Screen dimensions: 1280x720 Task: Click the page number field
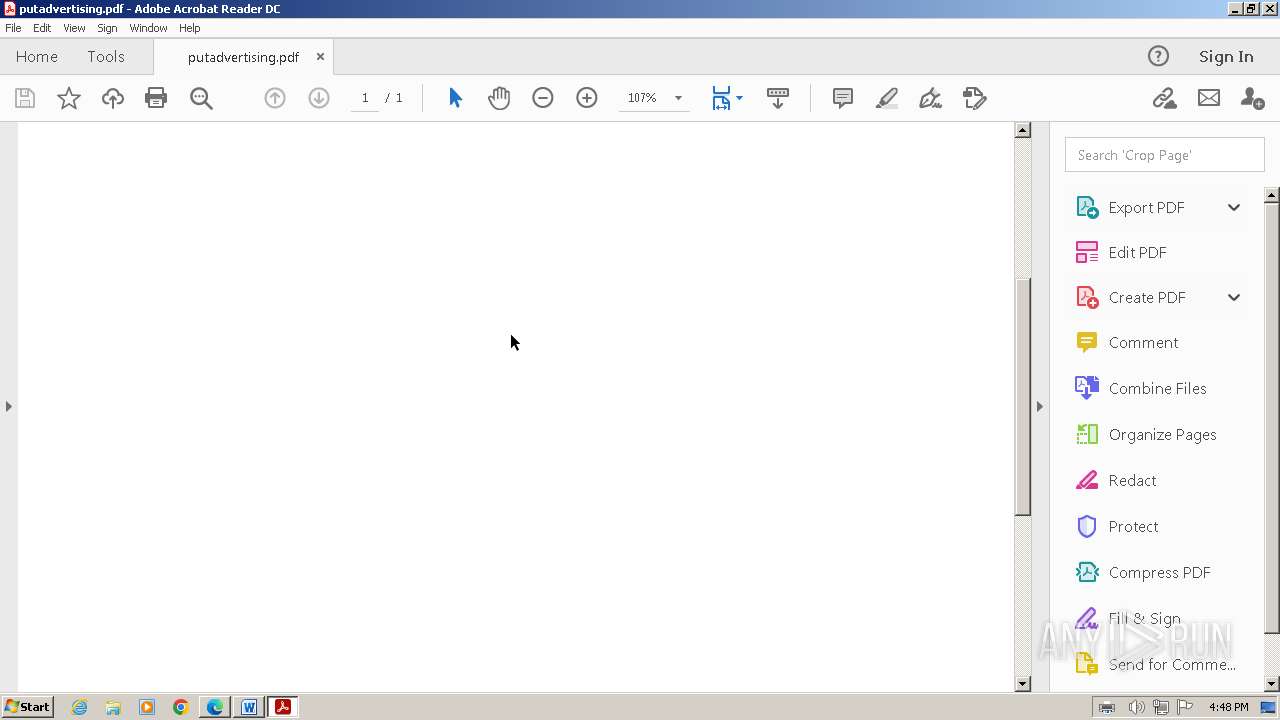365,98
